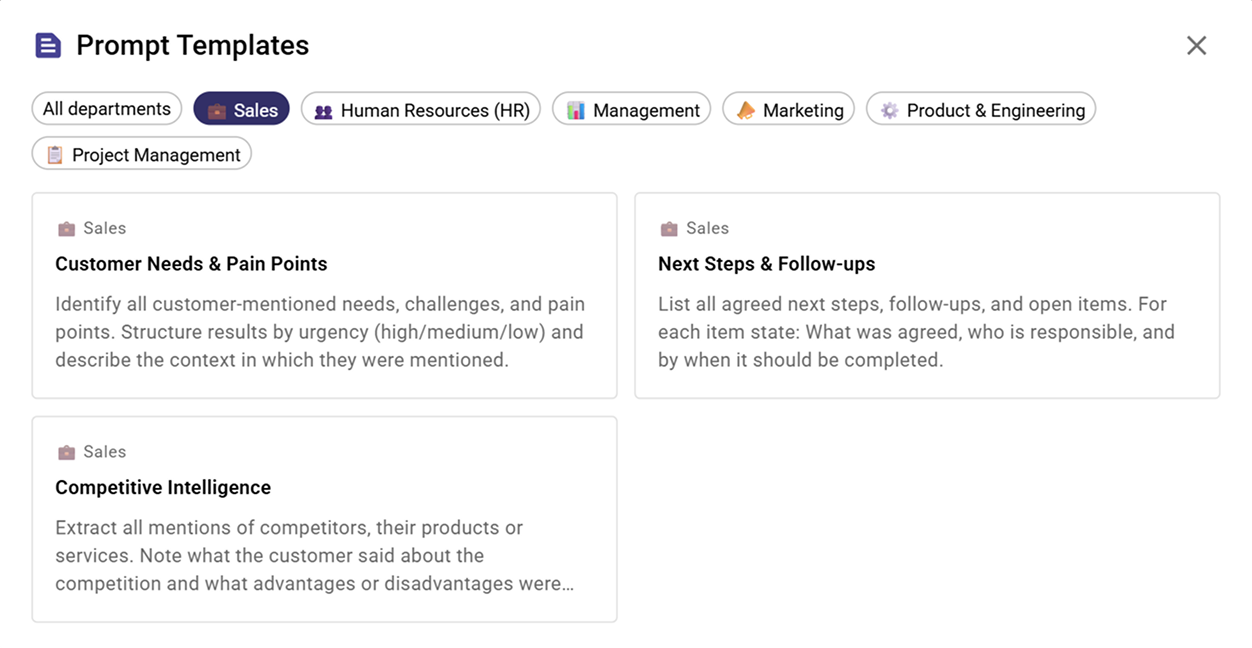Select All departments
This screenshot has width=1252, height=648.
(x=106, y=108)
